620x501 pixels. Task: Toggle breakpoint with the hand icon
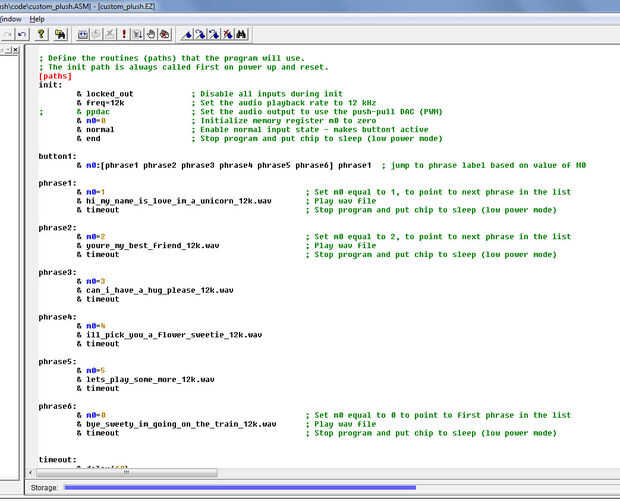151,35
